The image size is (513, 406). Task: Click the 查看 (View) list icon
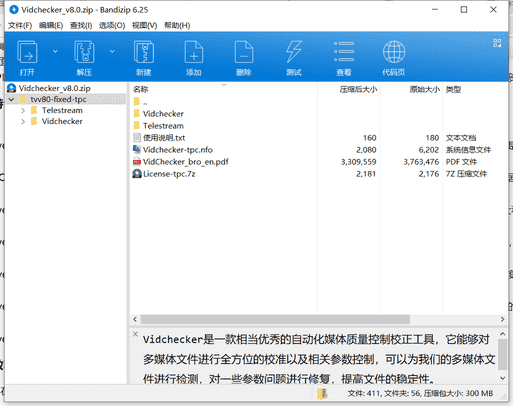pyautogui.click(x=344, y=52)
